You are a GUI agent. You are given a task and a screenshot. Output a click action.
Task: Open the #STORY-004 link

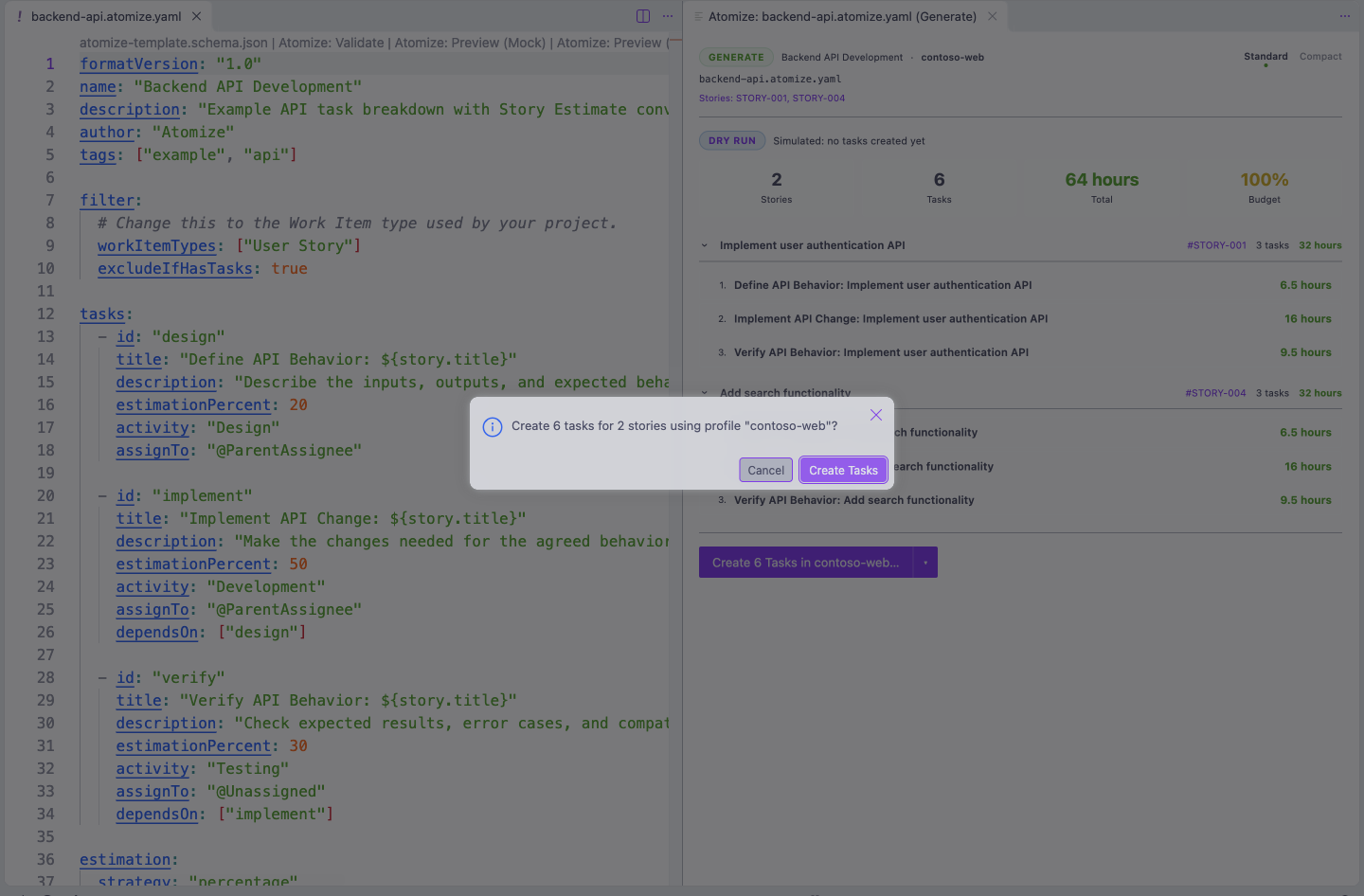tap(1215, 393)
